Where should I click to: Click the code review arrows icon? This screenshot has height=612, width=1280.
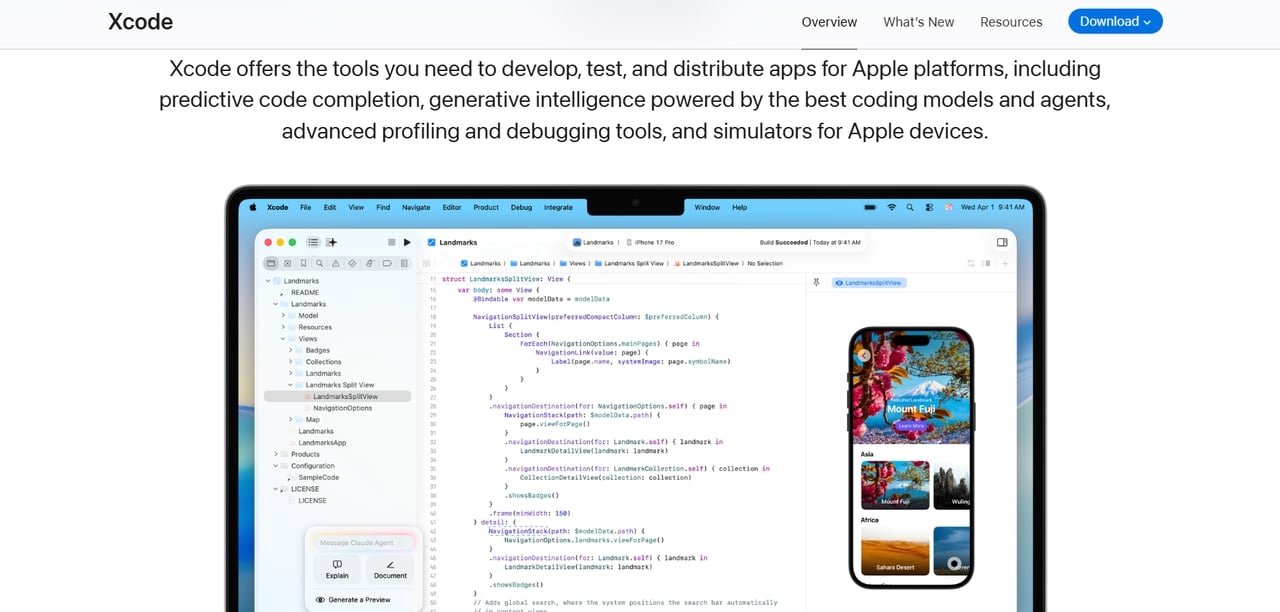coord(970,264)
